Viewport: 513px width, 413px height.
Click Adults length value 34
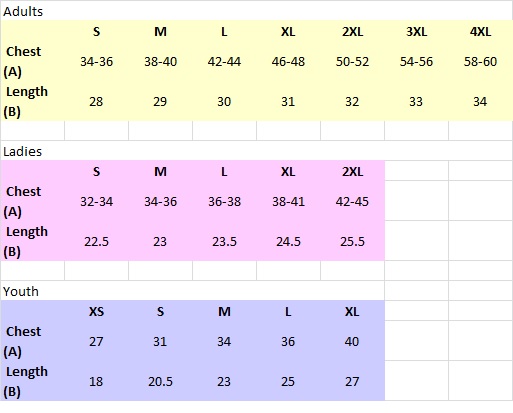[480, 102]
